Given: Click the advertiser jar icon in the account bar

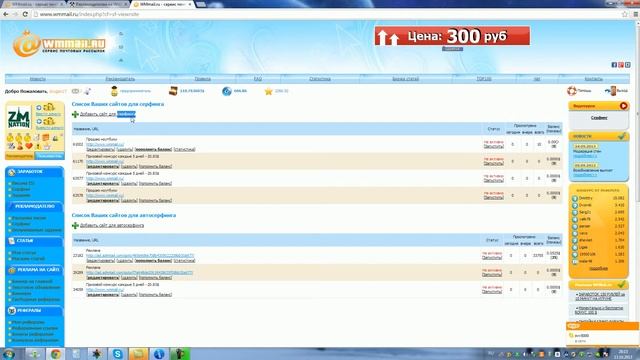Looking at the screenshot, I should tap(114, 91).
